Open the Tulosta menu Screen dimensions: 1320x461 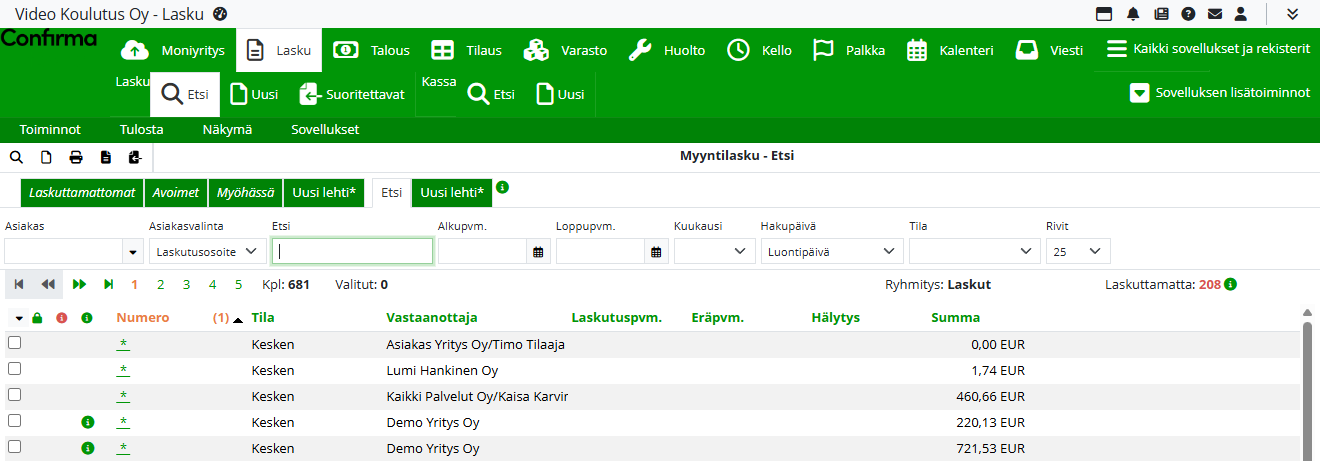click(x=141, y=130)
